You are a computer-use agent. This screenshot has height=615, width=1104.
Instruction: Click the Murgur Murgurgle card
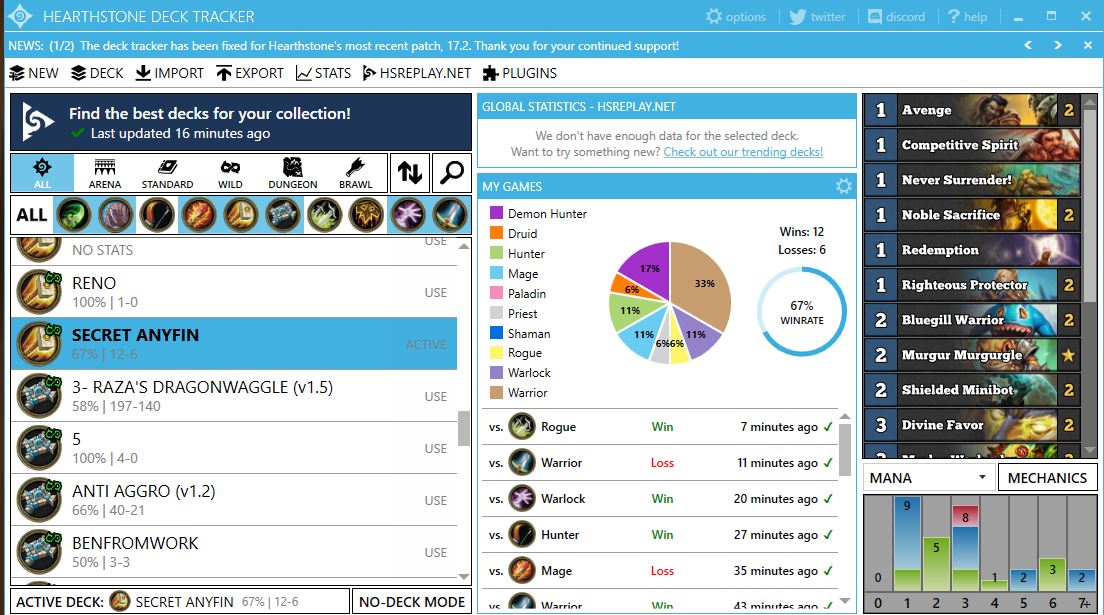click(972, 354)
